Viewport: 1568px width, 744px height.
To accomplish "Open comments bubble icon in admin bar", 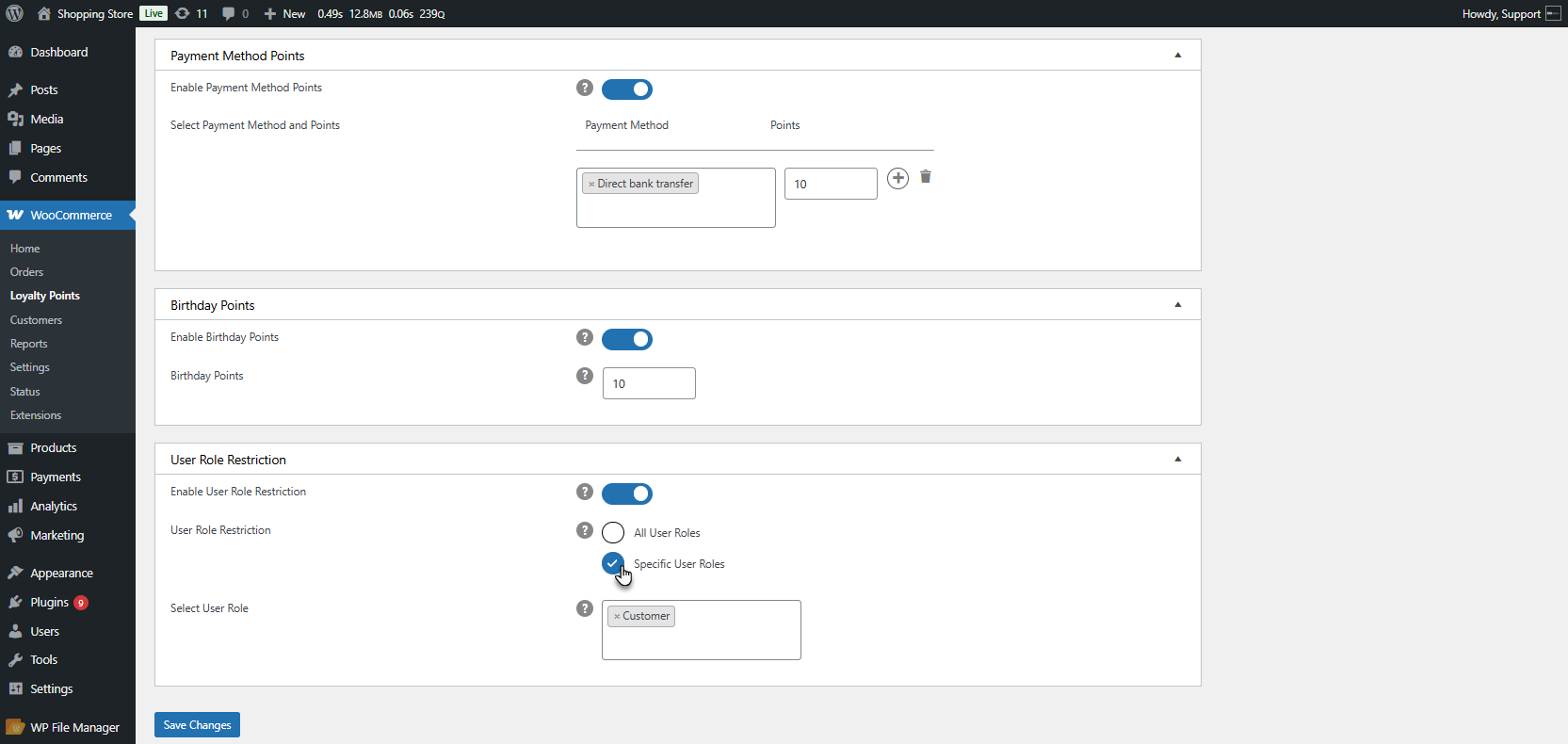I will click(x=235, y=13).
